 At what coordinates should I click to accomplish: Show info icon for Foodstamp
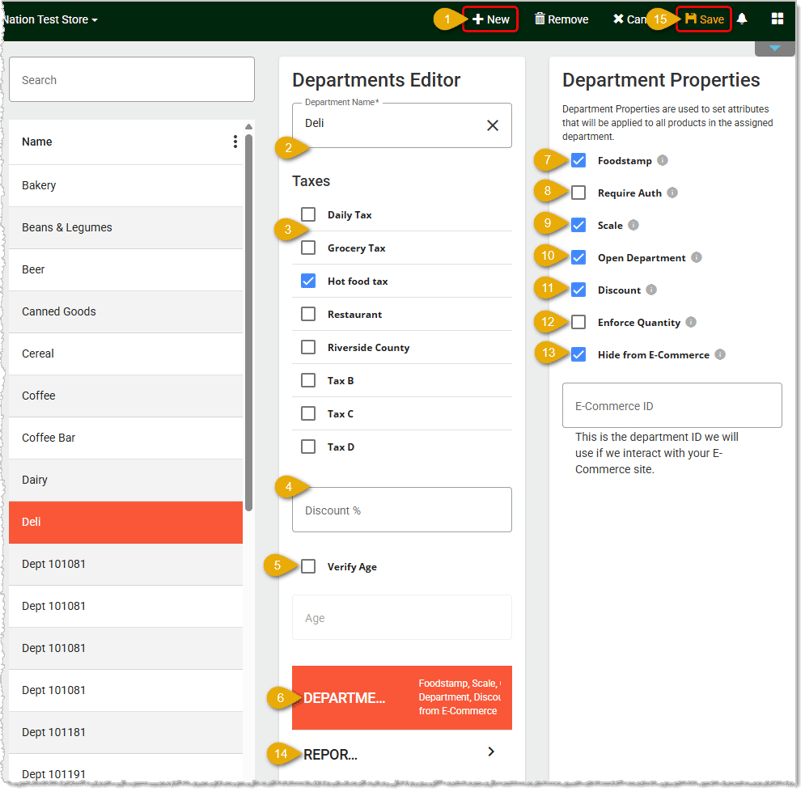[x=663, y=160]
